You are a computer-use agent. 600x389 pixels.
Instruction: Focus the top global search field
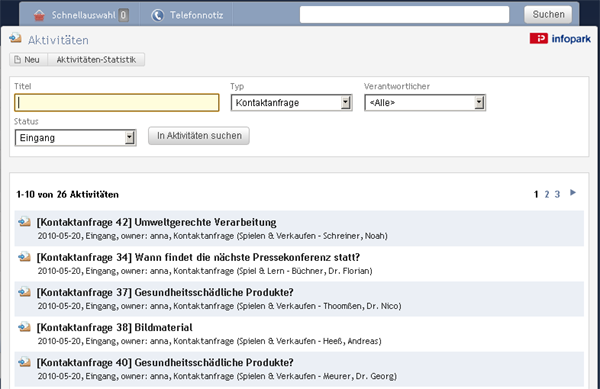404,15
